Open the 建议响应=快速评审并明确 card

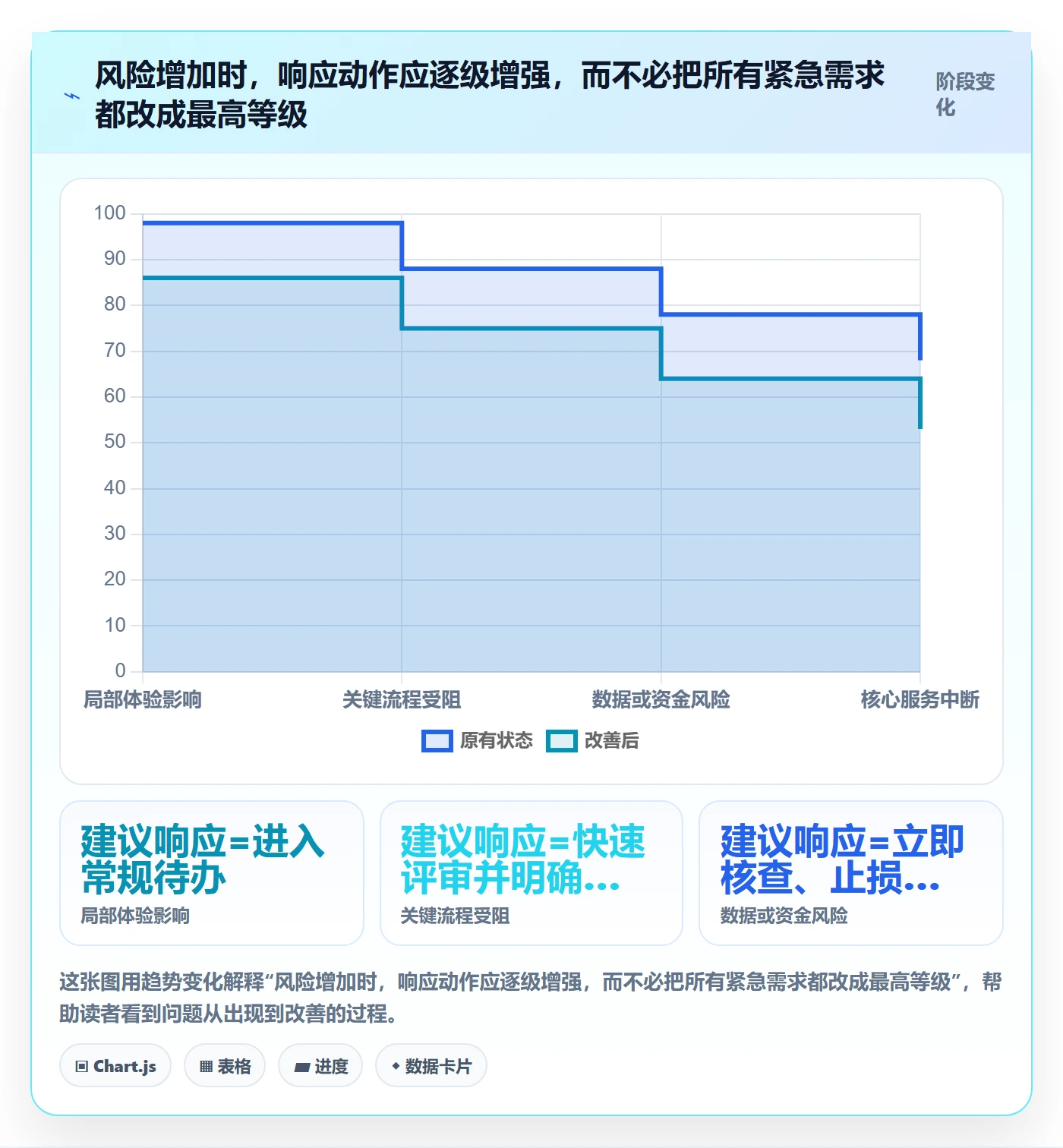pos(531,873)
